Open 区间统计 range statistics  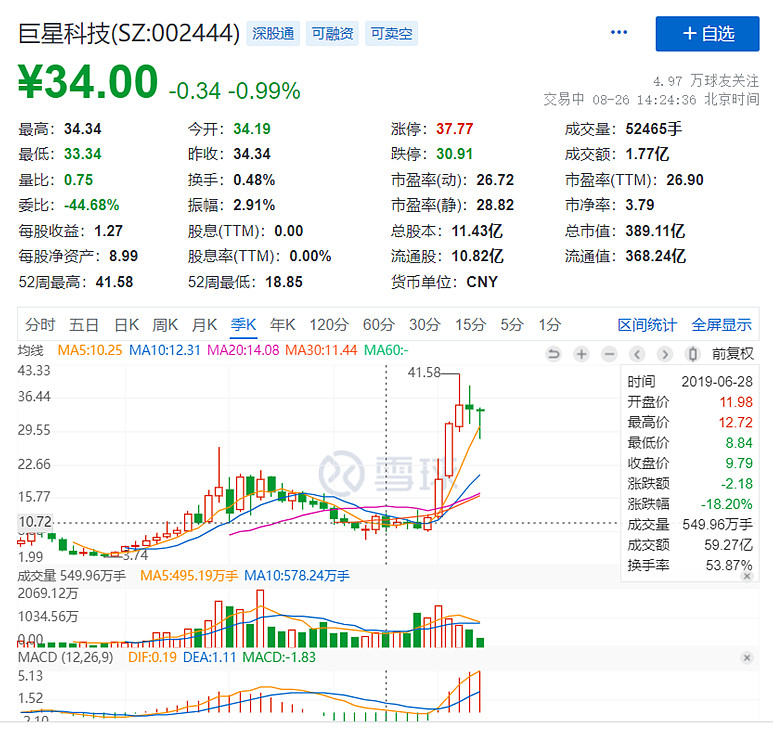coord(647,324)
